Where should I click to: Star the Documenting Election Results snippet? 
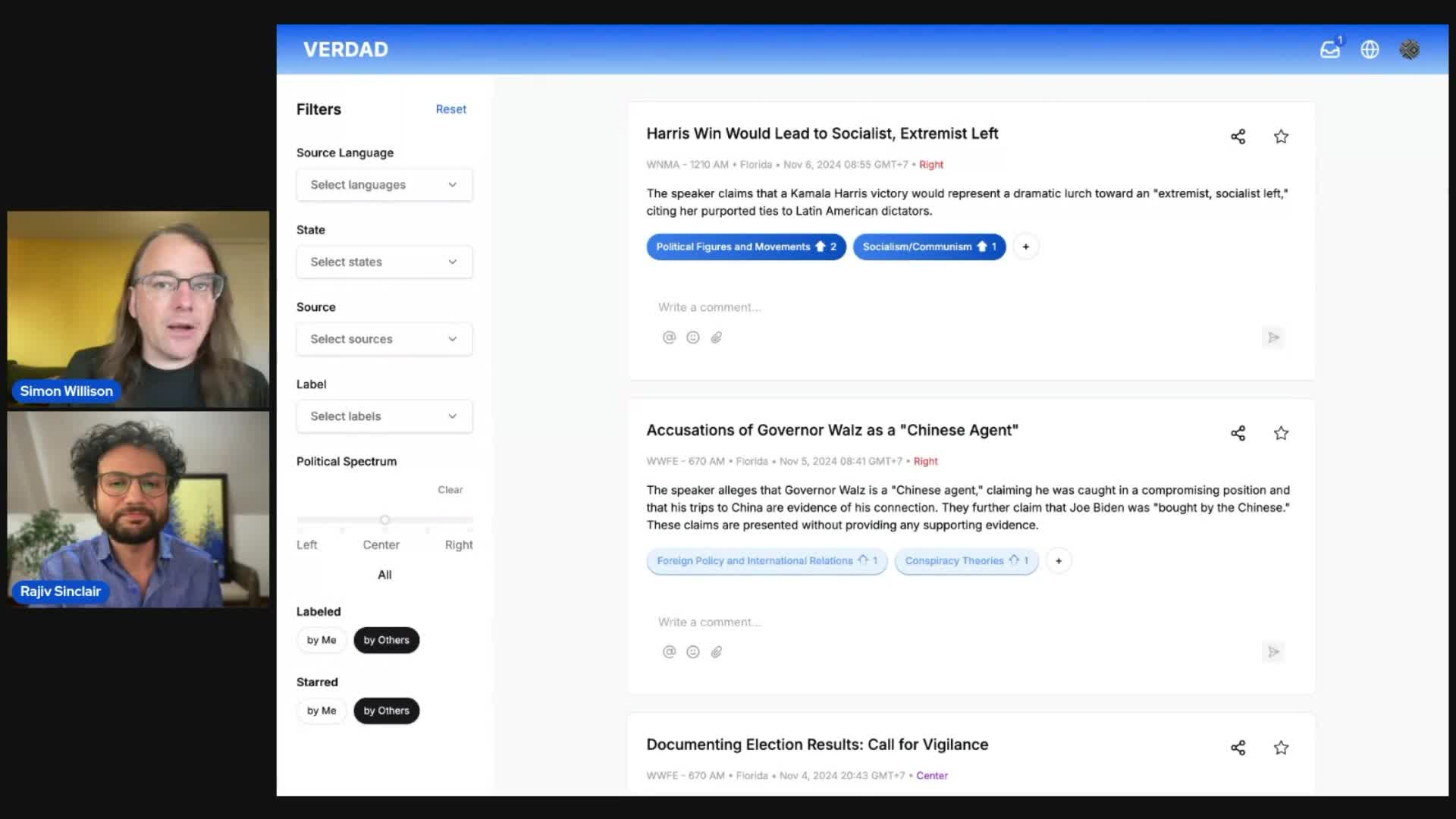(1281, 748)
